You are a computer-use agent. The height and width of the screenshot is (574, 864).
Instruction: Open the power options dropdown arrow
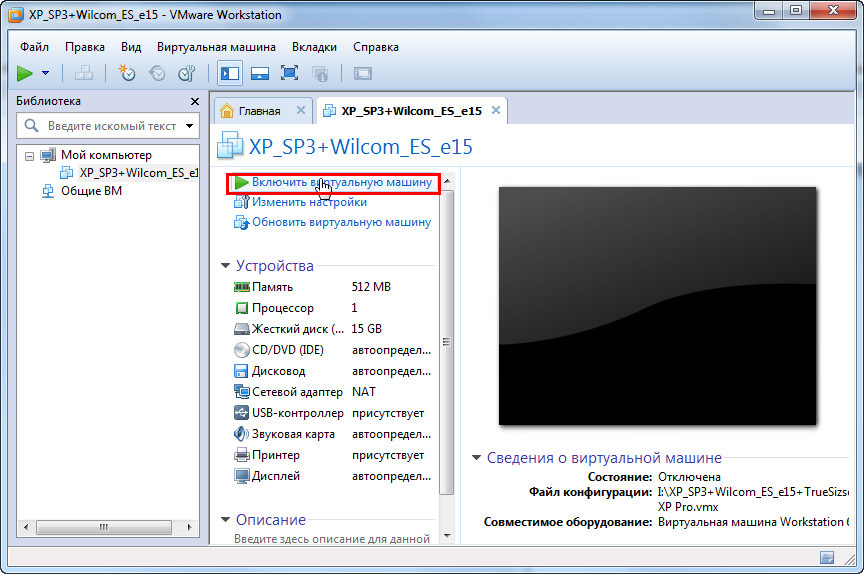click(46, 73)
